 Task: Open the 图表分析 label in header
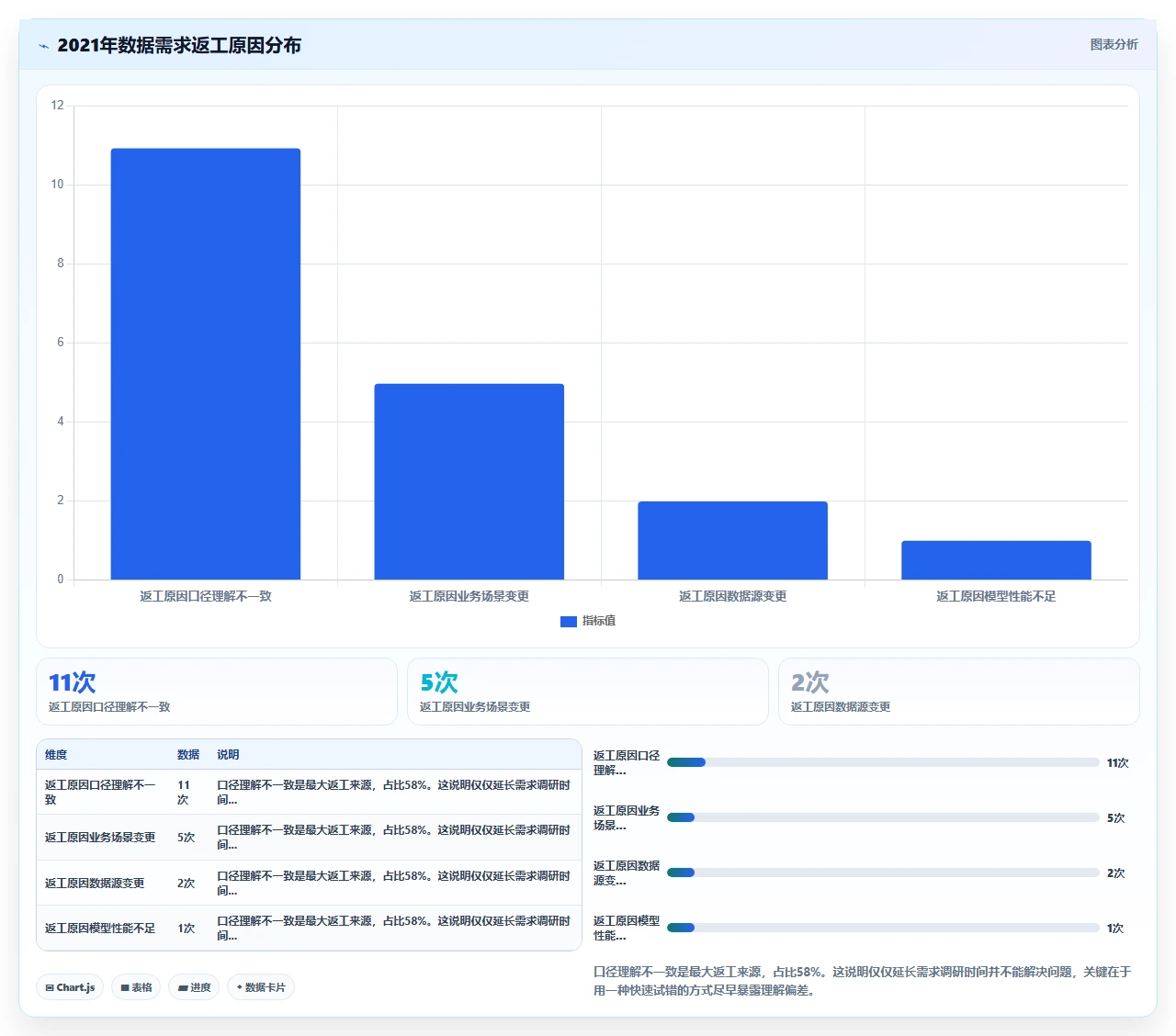tap(1114, 44)
